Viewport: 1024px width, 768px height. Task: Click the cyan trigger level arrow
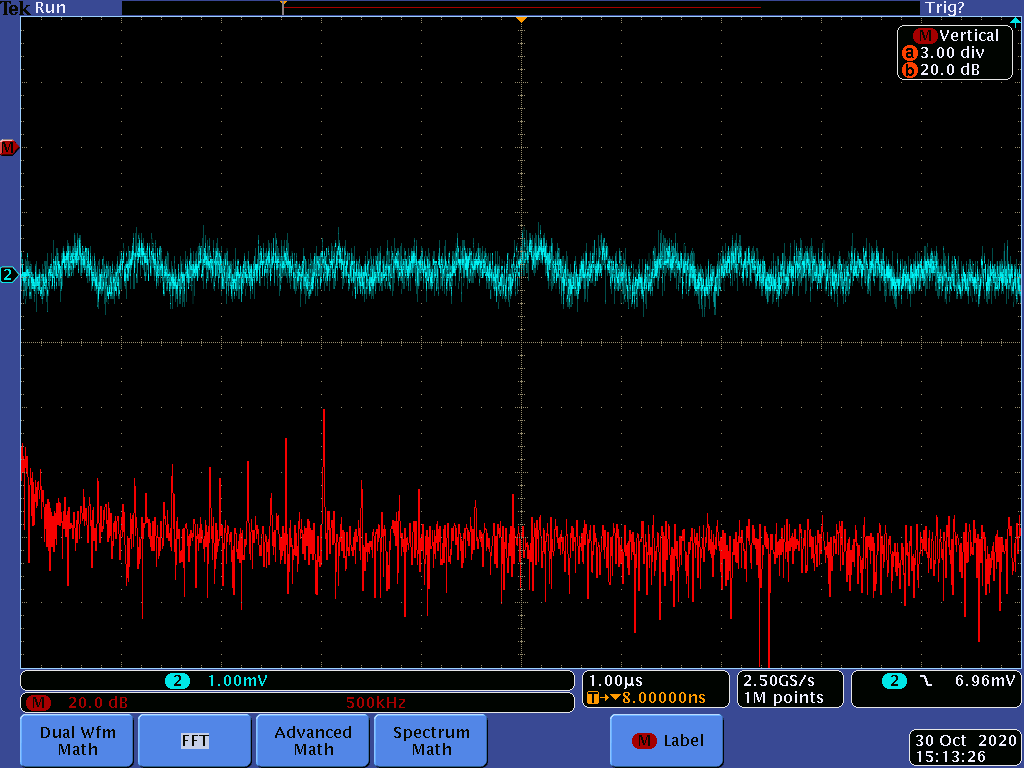tap(1015, 20)
